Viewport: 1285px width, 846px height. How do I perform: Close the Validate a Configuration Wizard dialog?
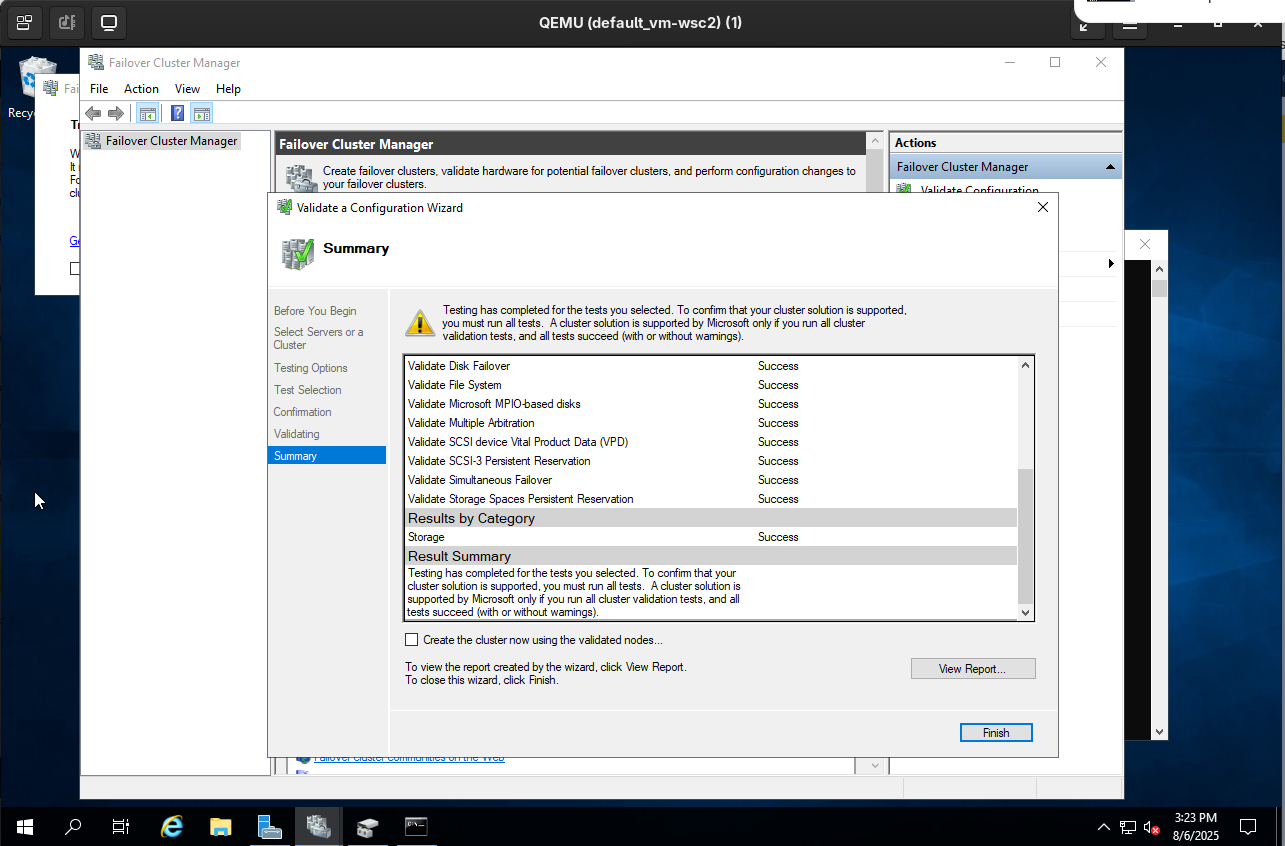point(1043,208)
